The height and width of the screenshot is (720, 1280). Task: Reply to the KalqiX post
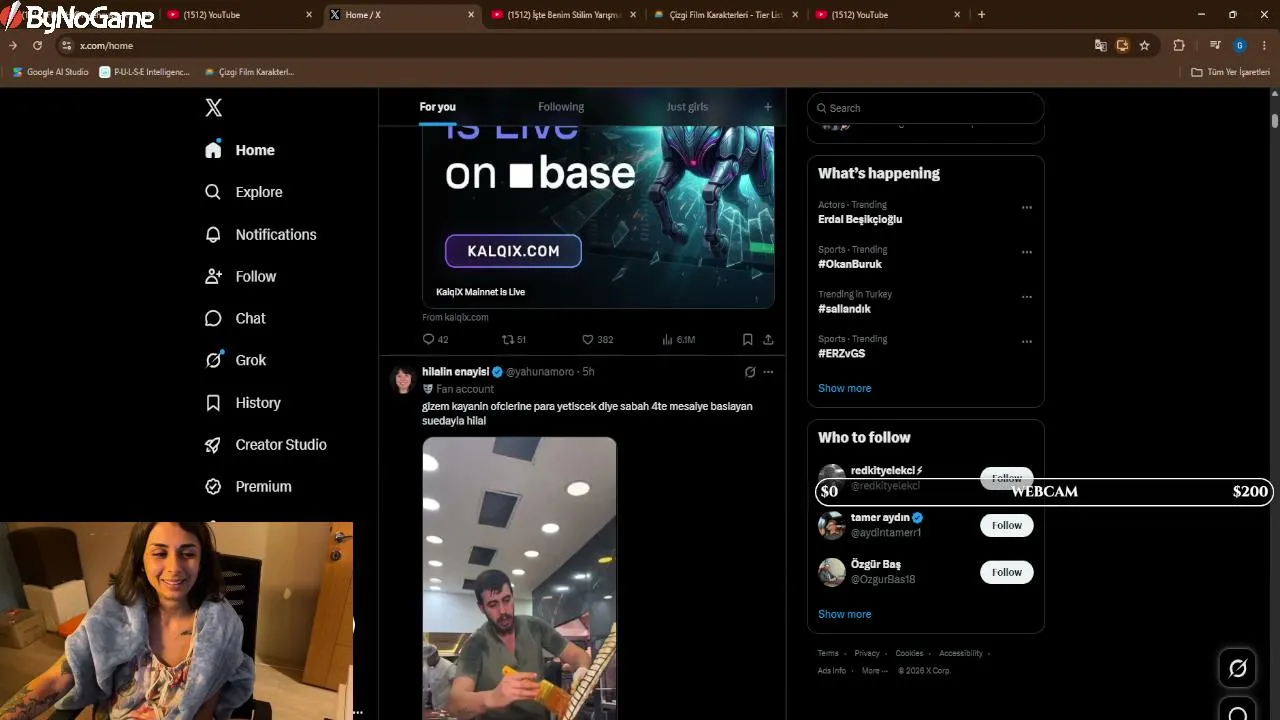(x=435, y=339)
